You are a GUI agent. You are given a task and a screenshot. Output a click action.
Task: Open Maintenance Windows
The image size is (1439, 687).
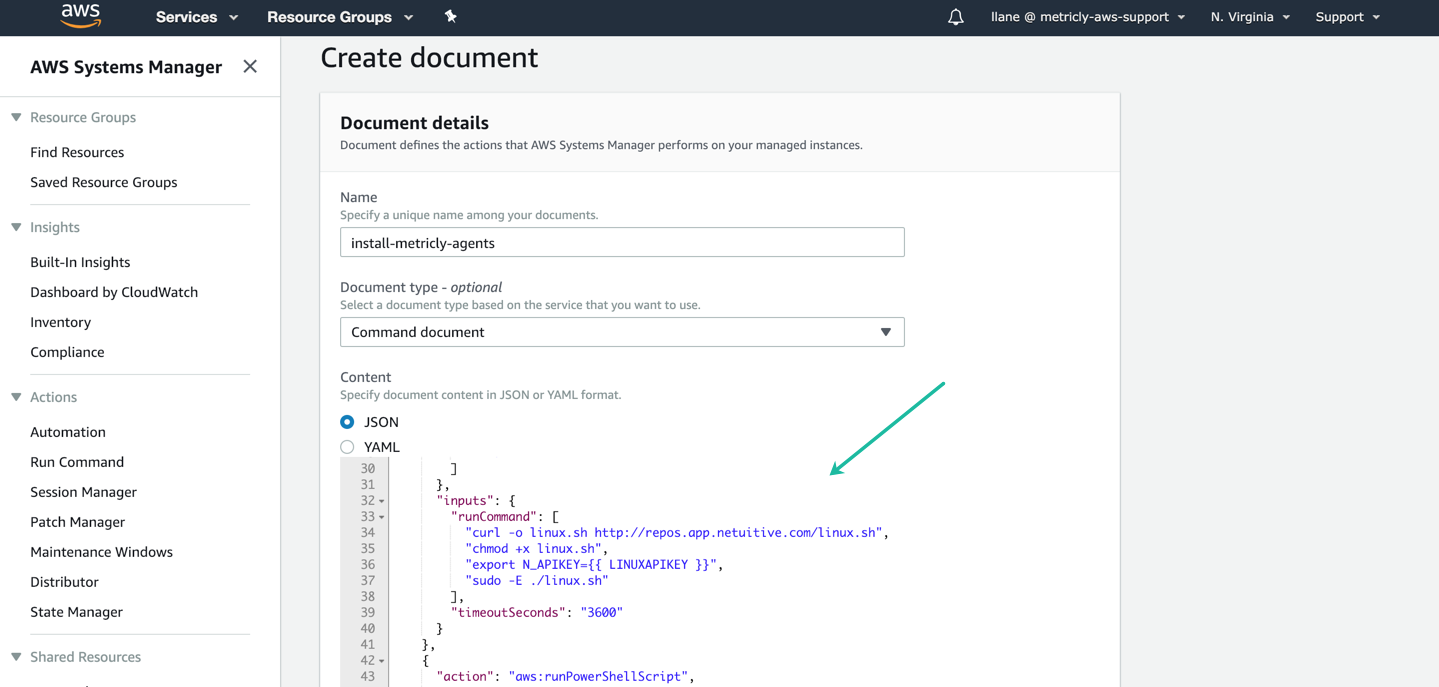click(101, 552)
